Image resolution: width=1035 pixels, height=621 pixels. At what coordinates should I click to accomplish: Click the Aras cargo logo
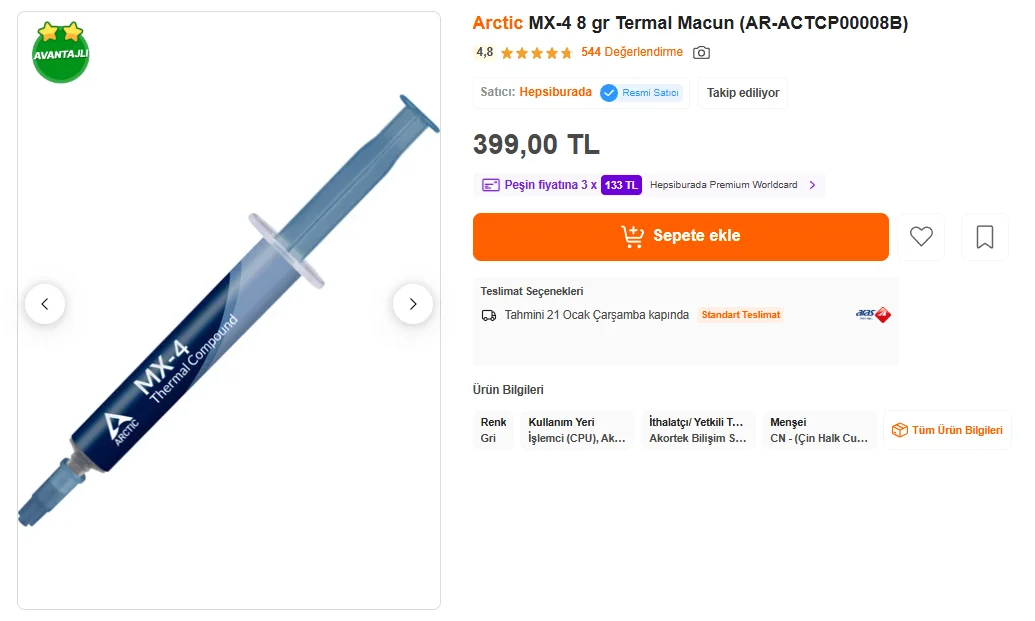click(873, 315)
